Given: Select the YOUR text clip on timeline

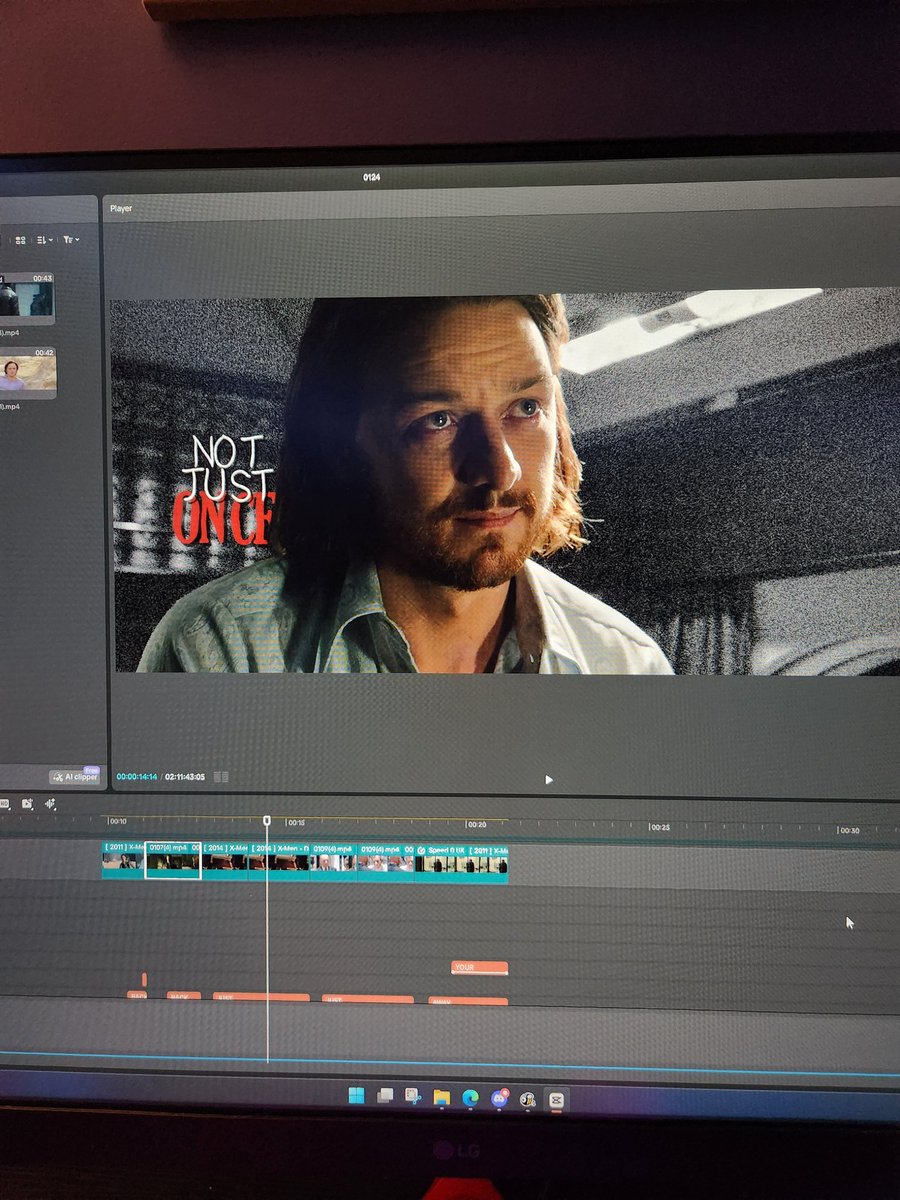Looking at the screenshot, I should click(480, 968).
